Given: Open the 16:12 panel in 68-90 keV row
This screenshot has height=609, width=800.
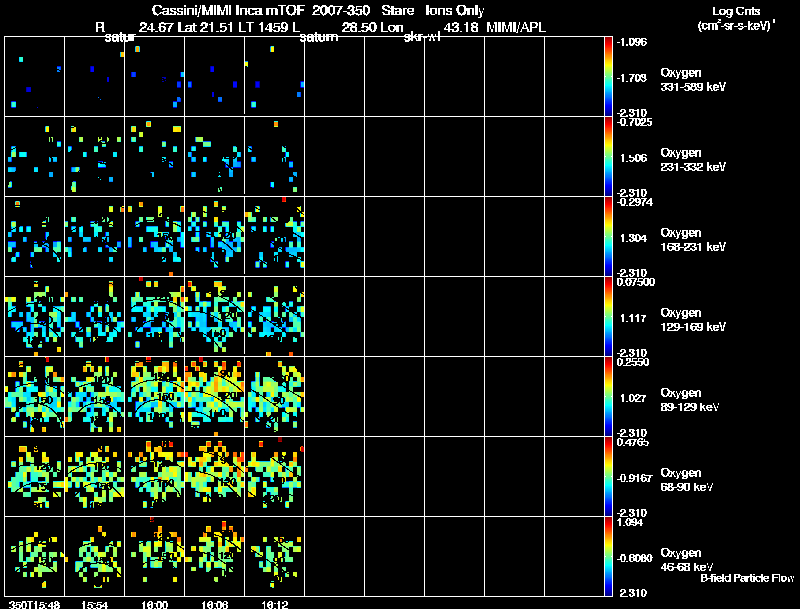Looking at the screenshot, I should point(274,476).
